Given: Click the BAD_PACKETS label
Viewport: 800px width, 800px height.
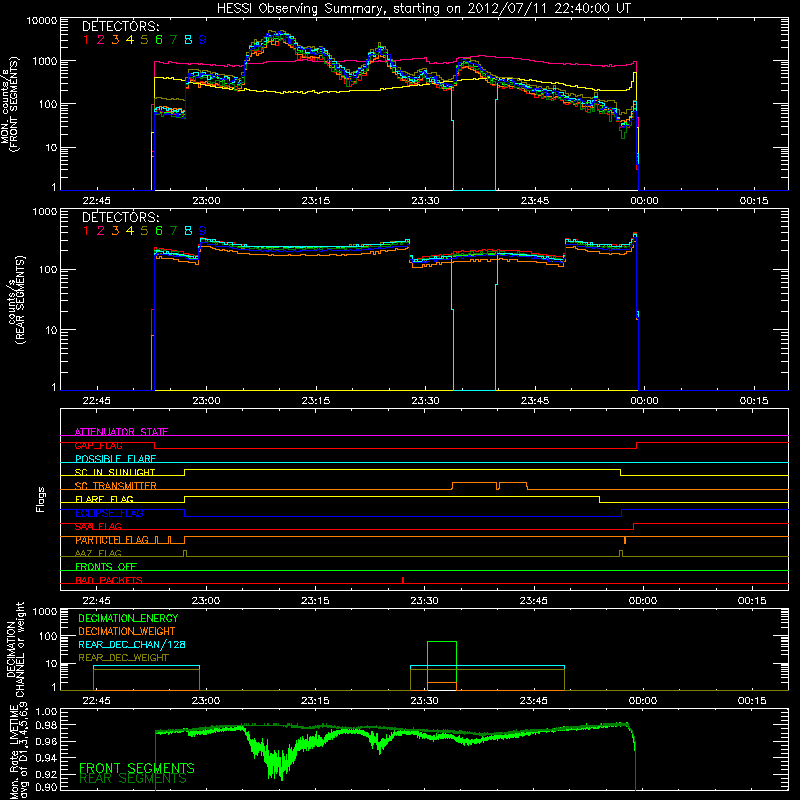Looking at the screenshot, I should (x=109, y=581).
